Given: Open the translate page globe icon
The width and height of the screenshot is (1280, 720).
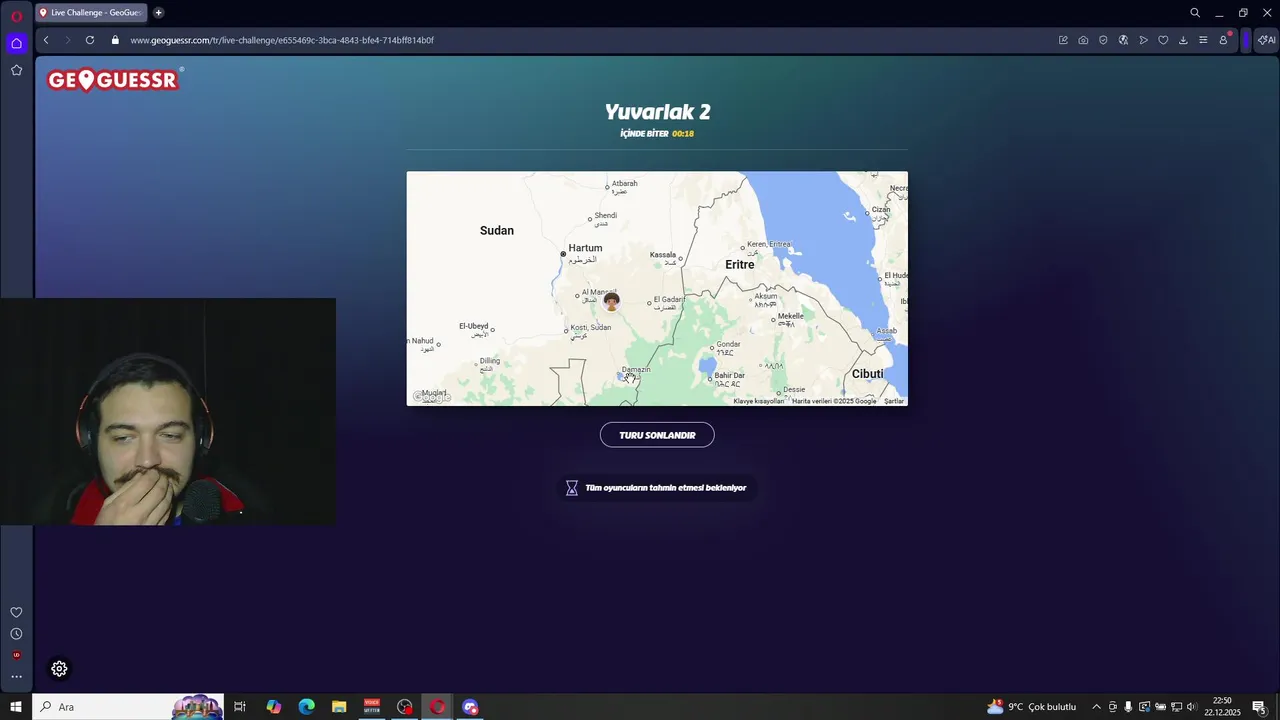Looking at the screenshot, I should click(x=1123, y=40).
